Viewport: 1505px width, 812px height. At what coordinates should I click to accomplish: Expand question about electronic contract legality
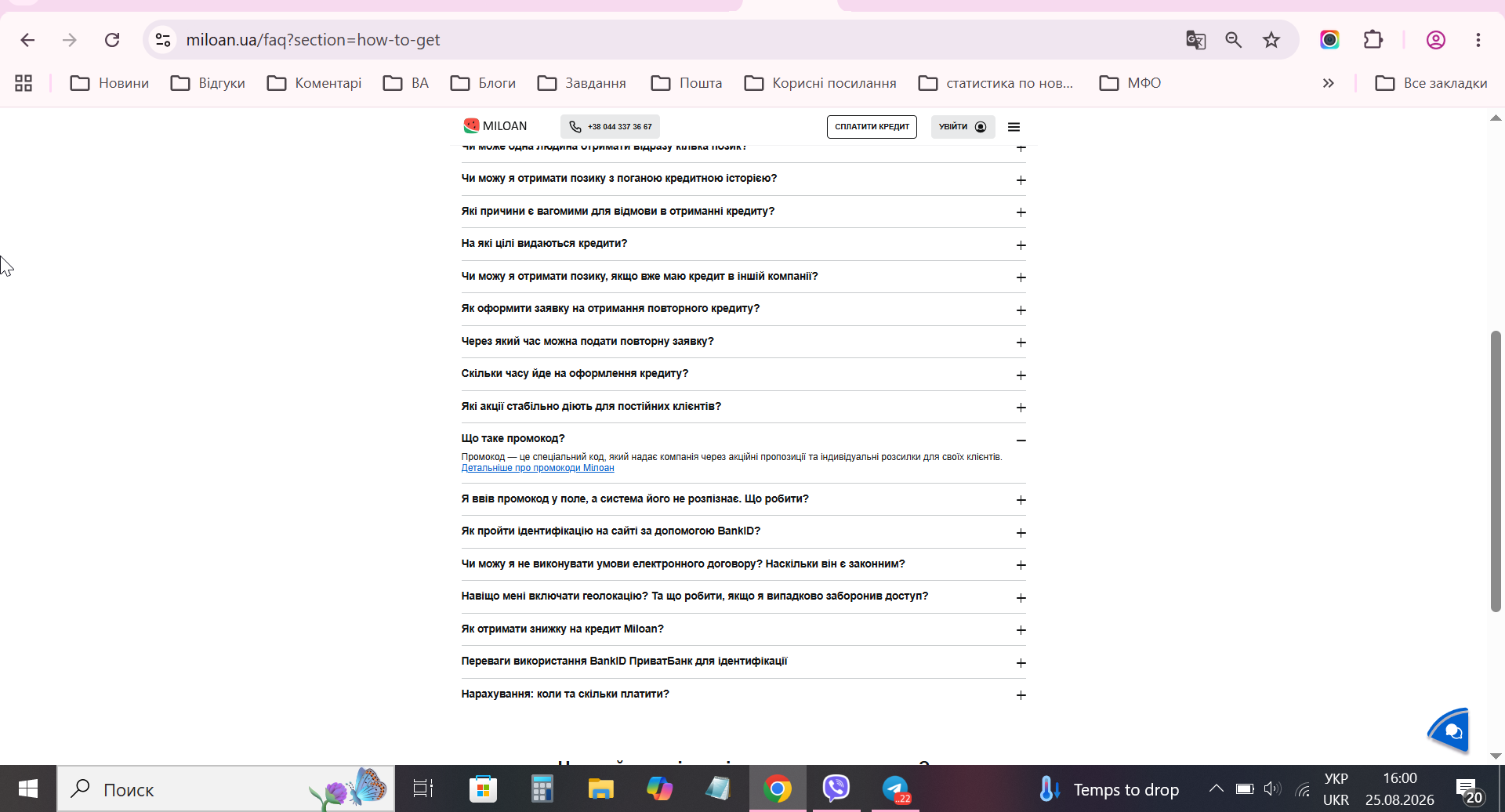(743, 564)
